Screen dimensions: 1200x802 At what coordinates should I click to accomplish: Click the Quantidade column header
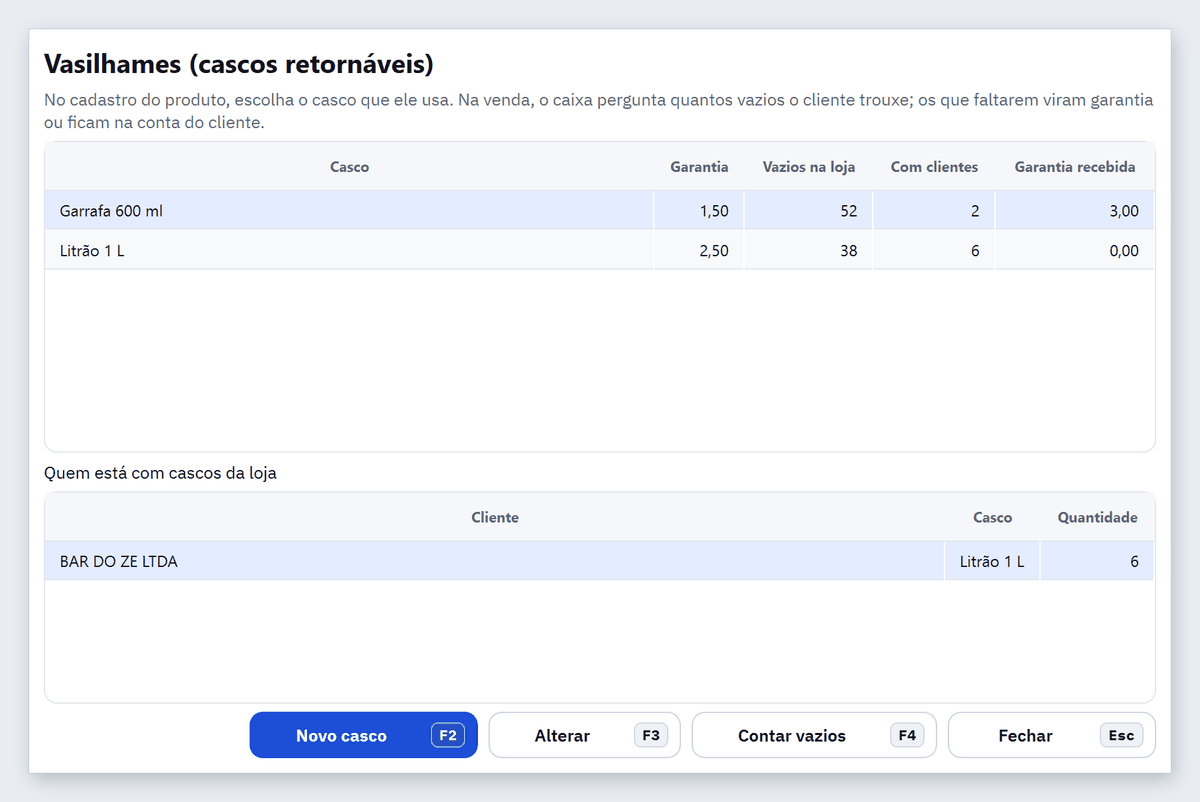click(1097, 518)
